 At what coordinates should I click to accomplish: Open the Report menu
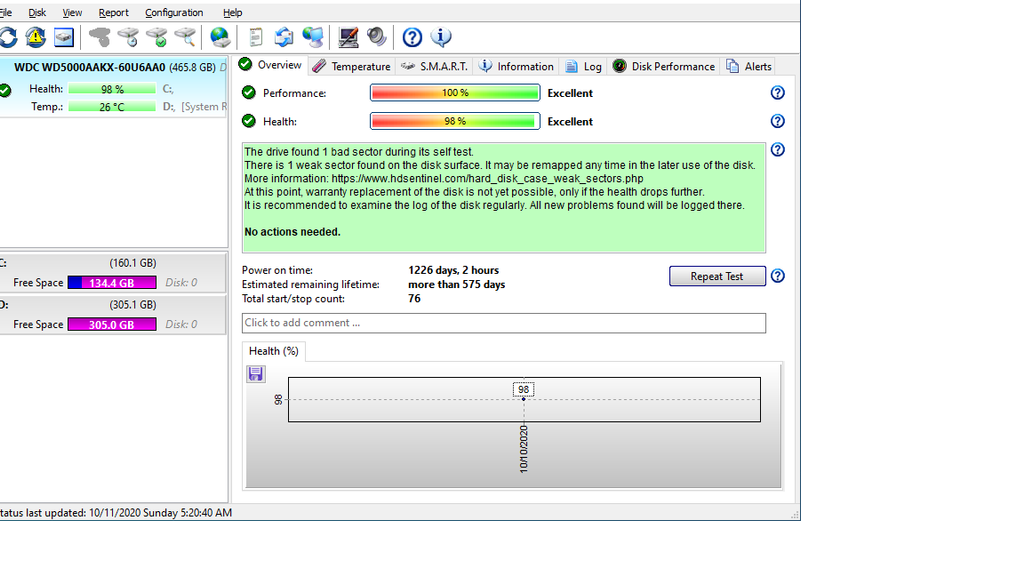point(114,12)
